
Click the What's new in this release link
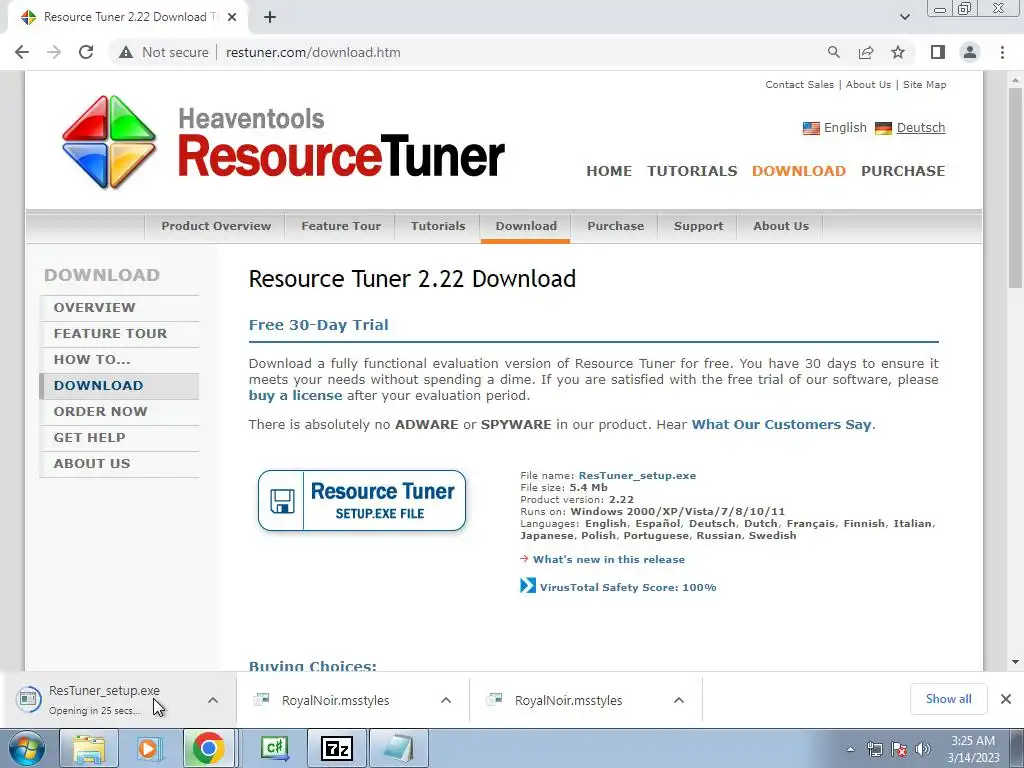click(x=609, y=560)
